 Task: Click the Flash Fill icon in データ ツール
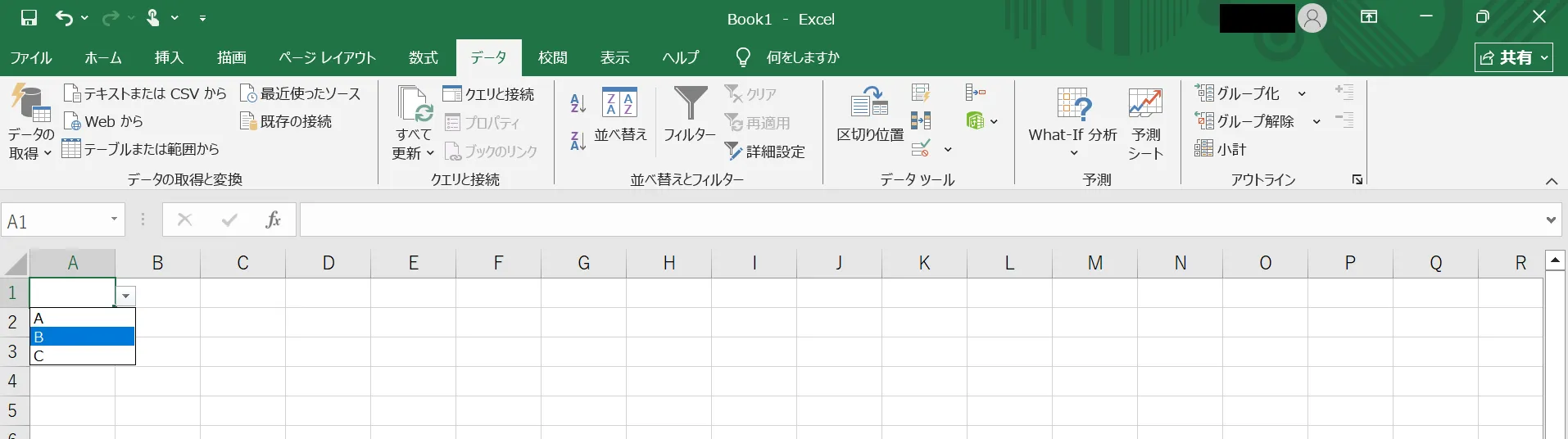coord(921,93)
